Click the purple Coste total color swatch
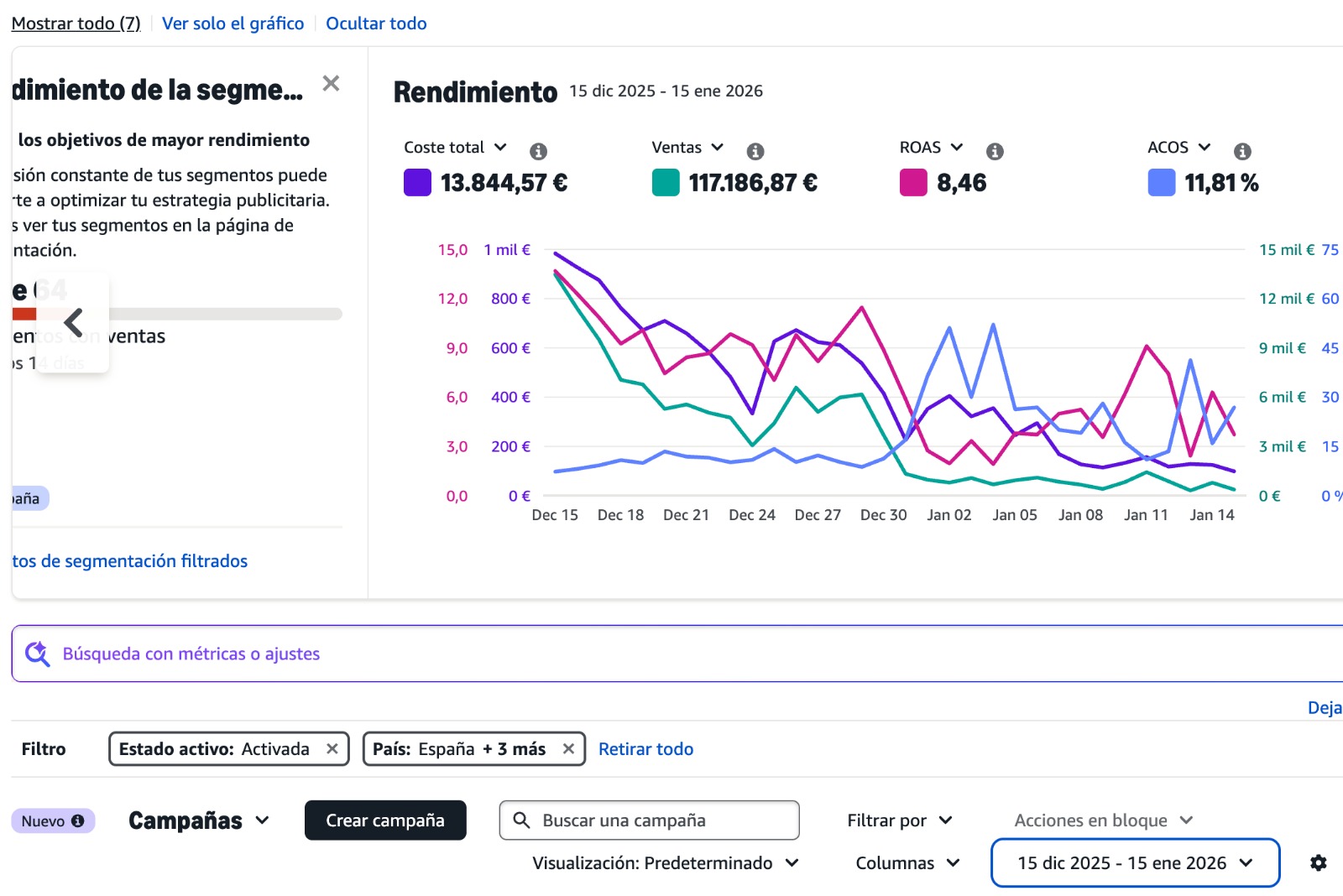Screen dimensions: 1343x896 coord(417,183)
